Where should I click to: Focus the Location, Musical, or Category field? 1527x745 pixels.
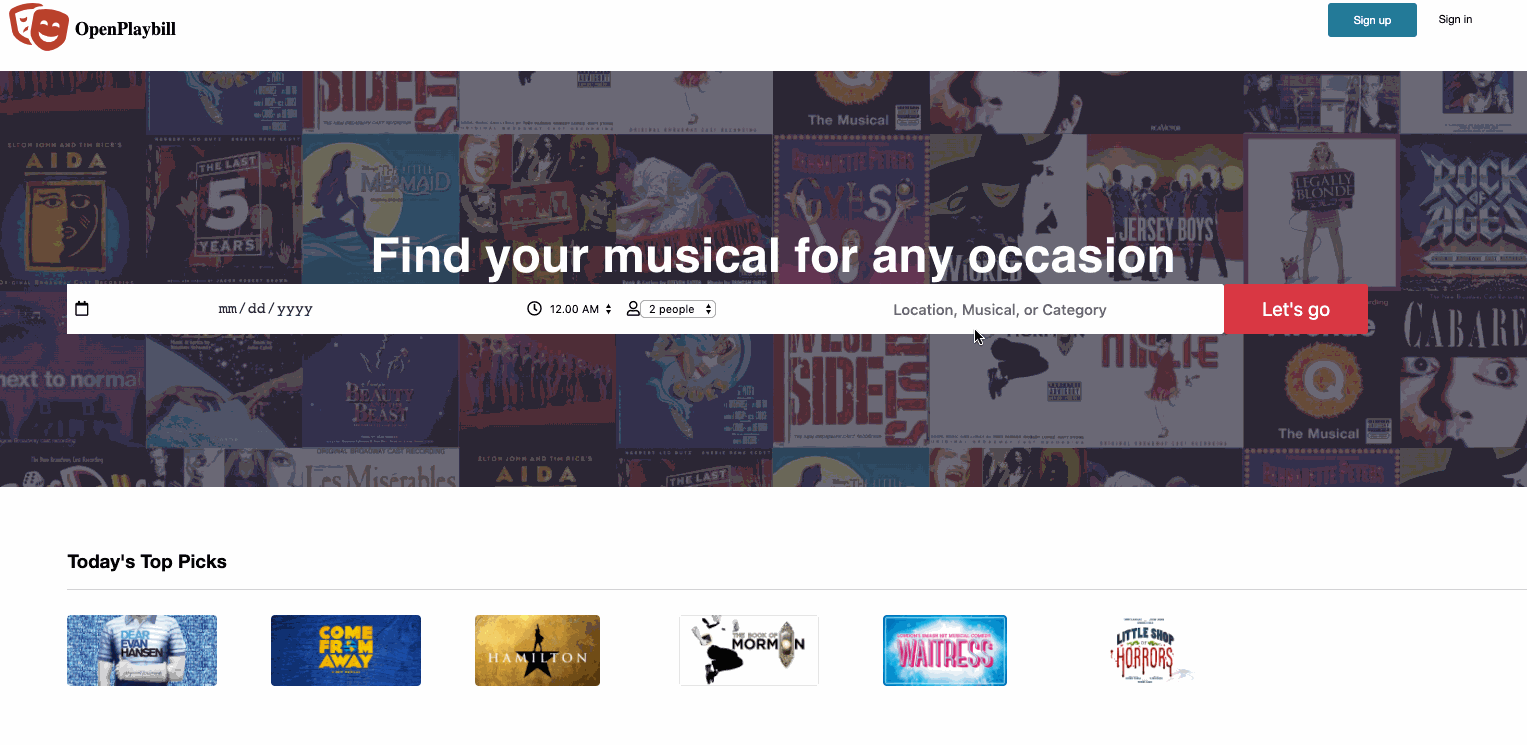999,310
